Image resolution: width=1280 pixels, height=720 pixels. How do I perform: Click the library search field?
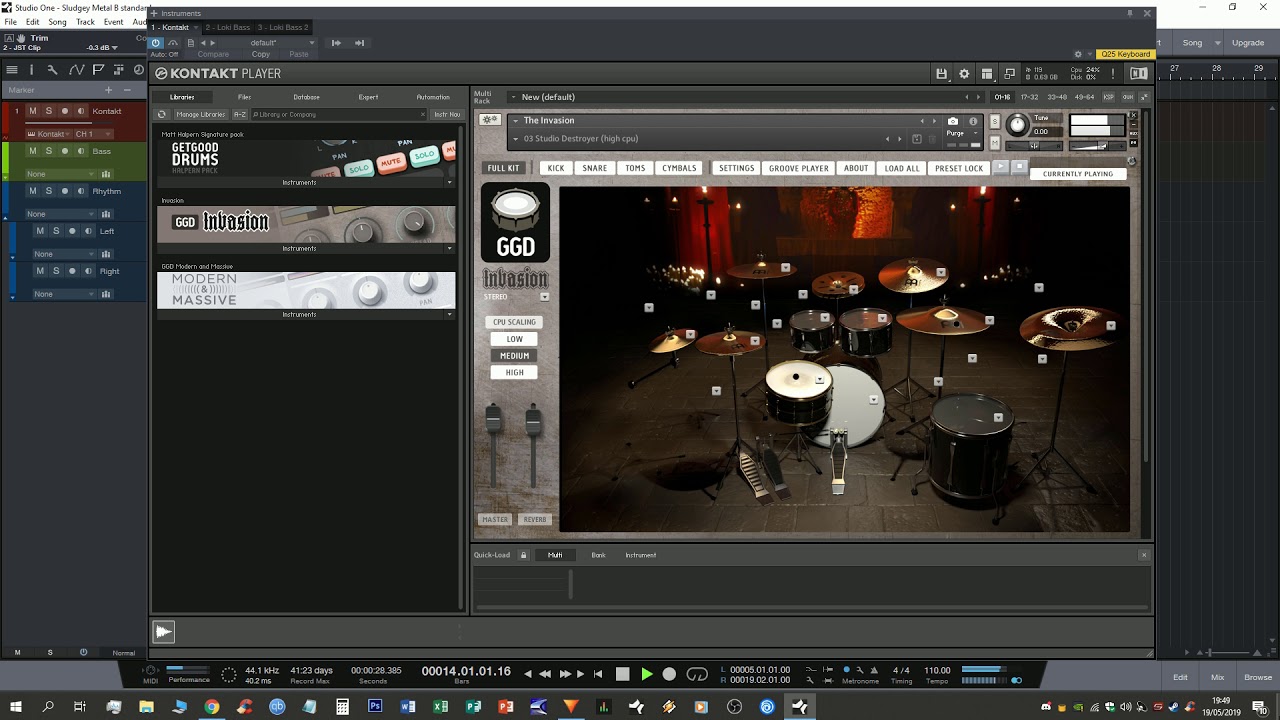(337, 114)
